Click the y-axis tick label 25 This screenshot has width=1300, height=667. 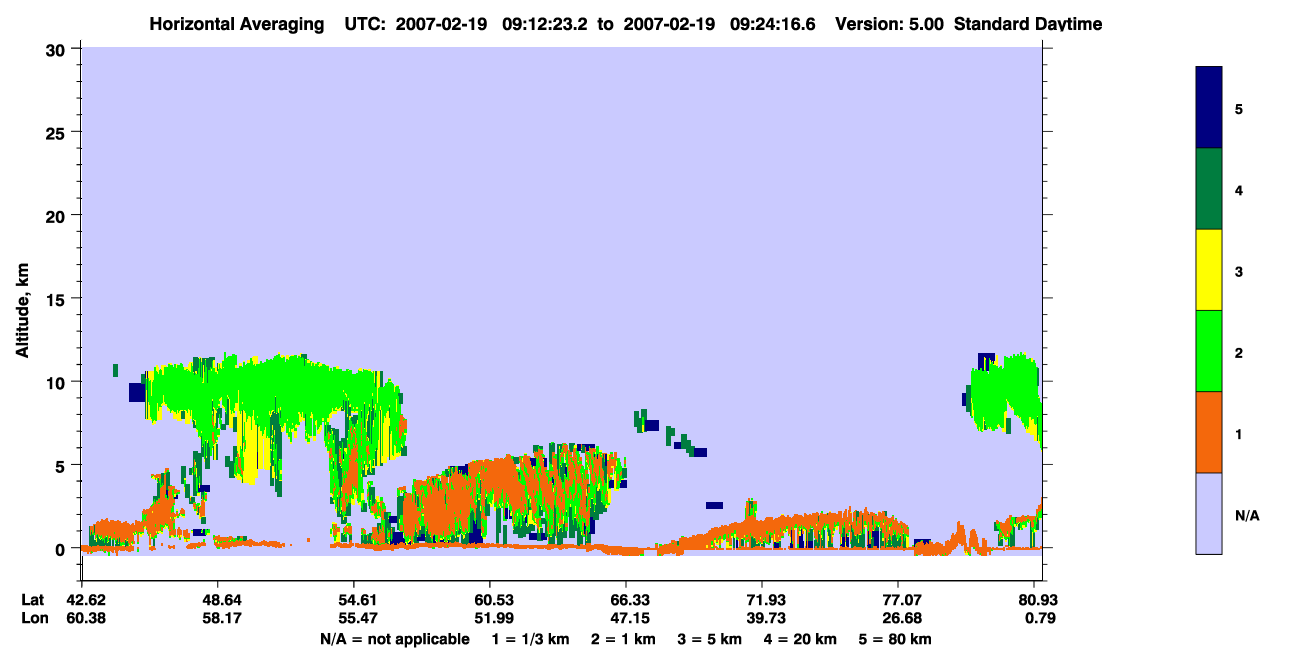coord(58,132)
